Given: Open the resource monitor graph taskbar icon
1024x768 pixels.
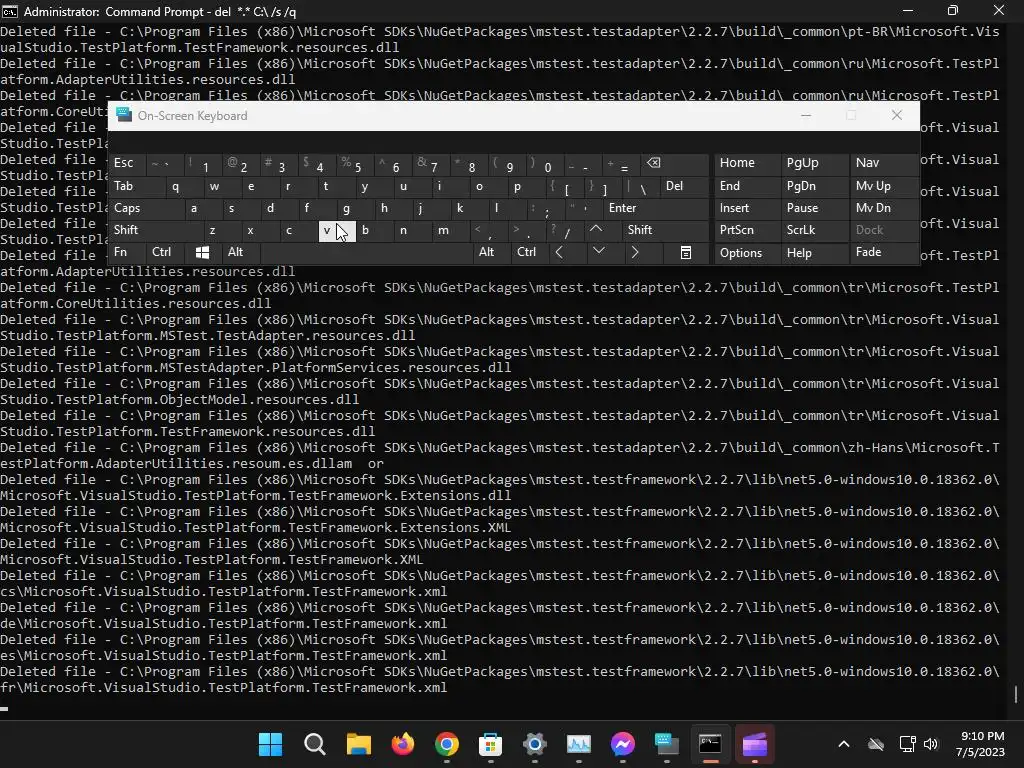Looking at the screenshot, I should (579, 744).
